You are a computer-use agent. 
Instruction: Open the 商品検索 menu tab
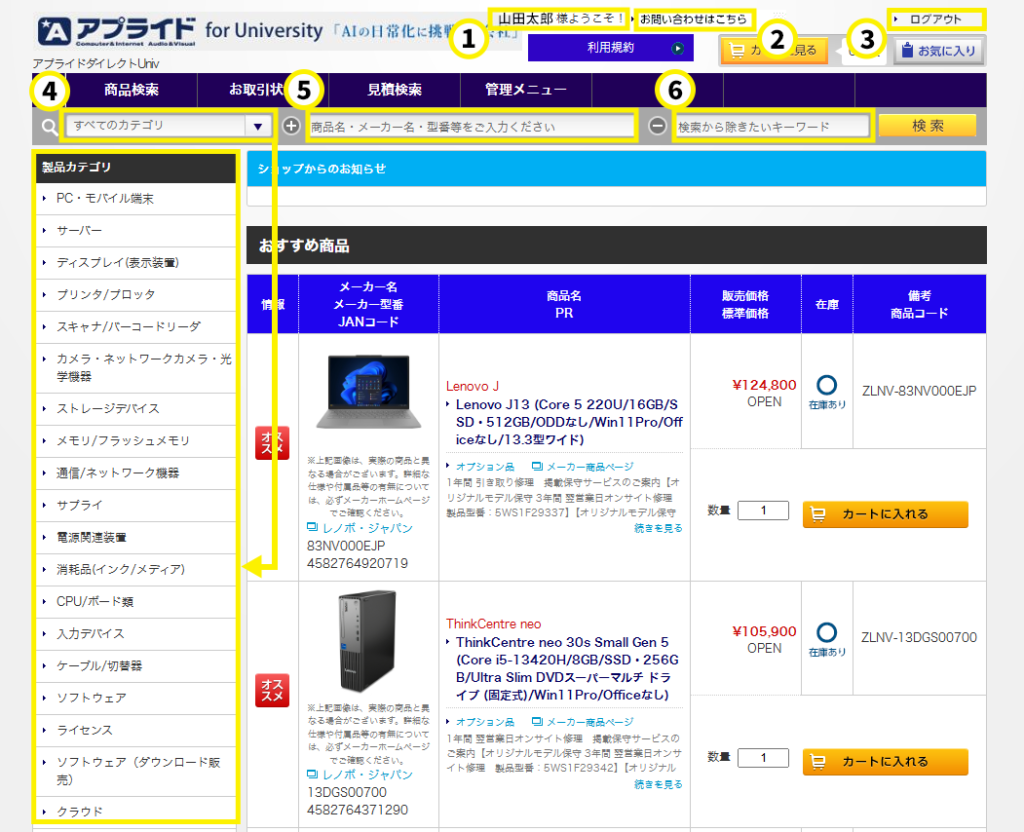click(131, 90)
